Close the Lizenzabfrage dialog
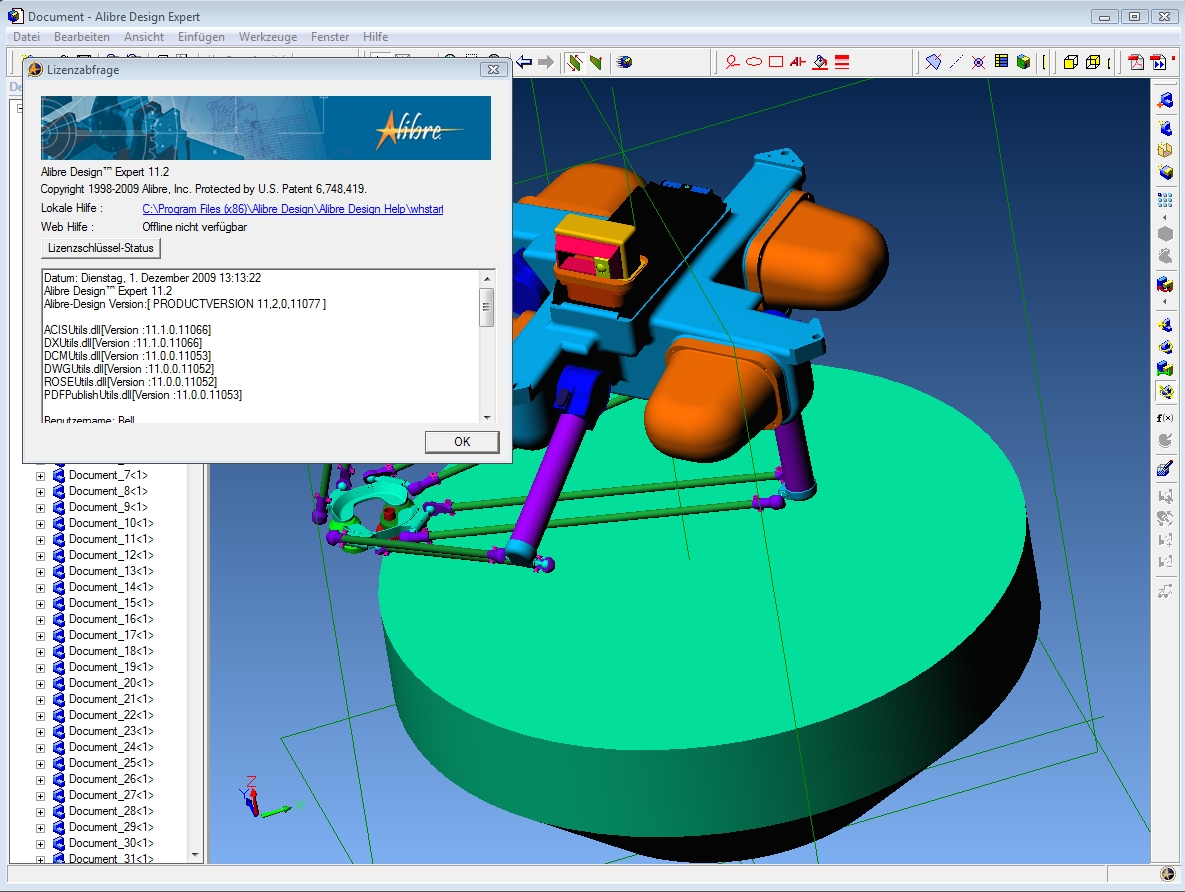 [x=493, y=70]
